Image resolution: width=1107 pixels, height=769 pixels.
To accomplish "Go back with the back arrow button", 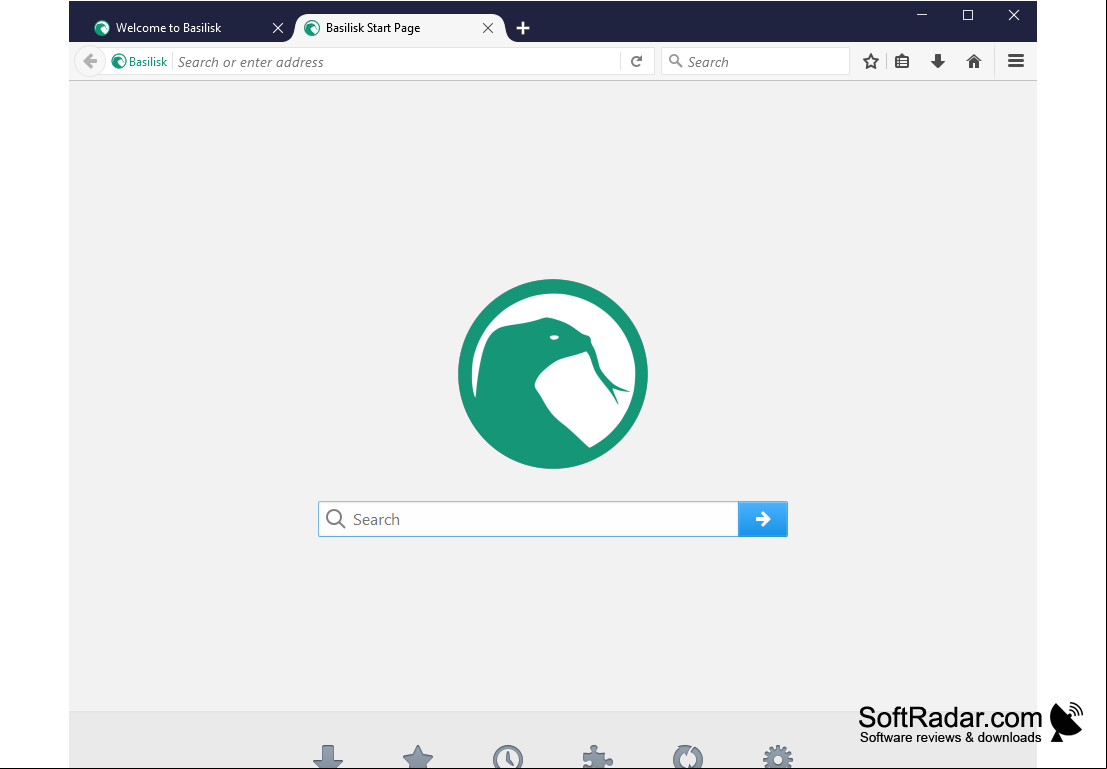I will coord(90,61).
